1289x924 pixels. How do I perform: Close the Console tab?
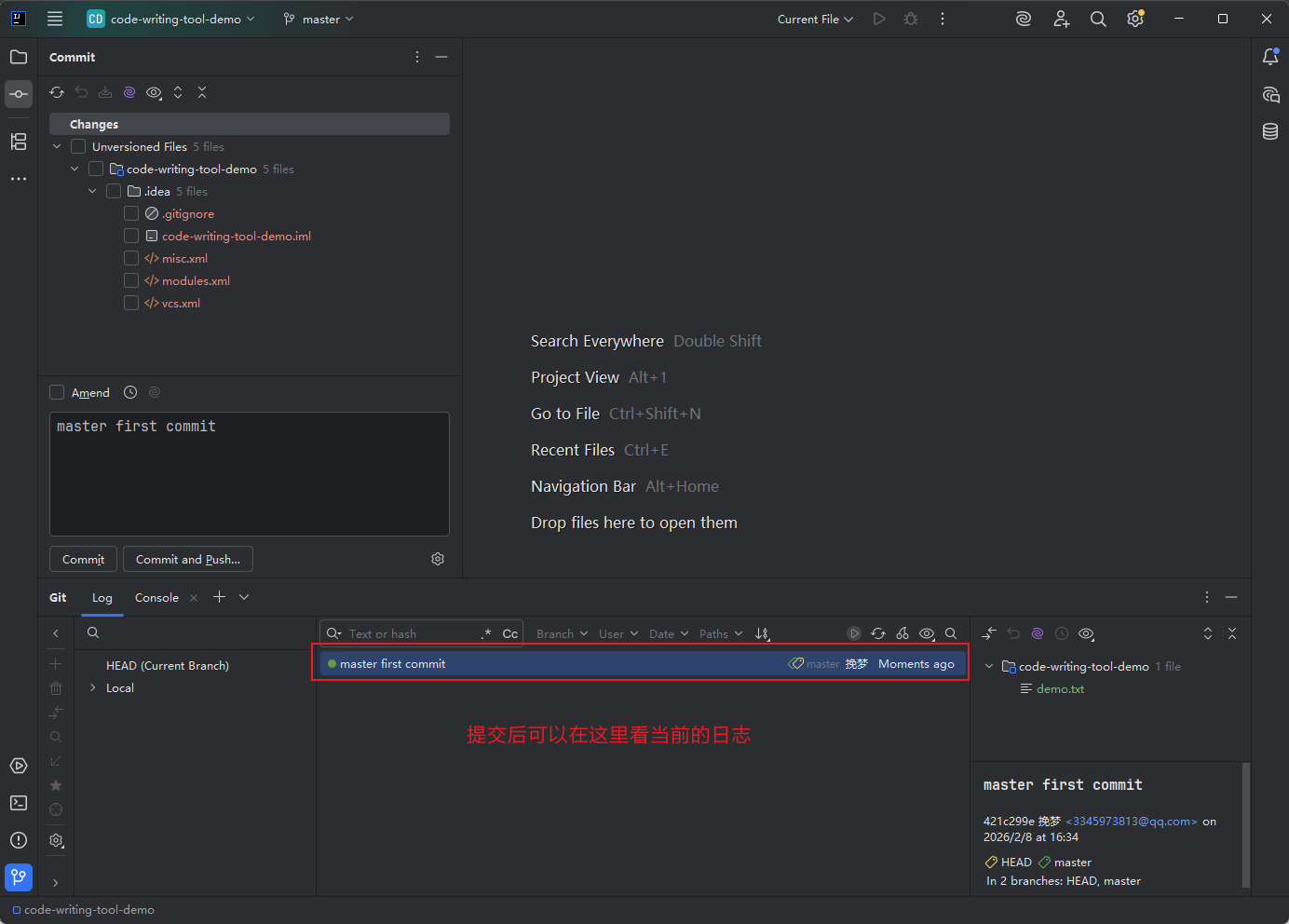(x=194, y=598)
